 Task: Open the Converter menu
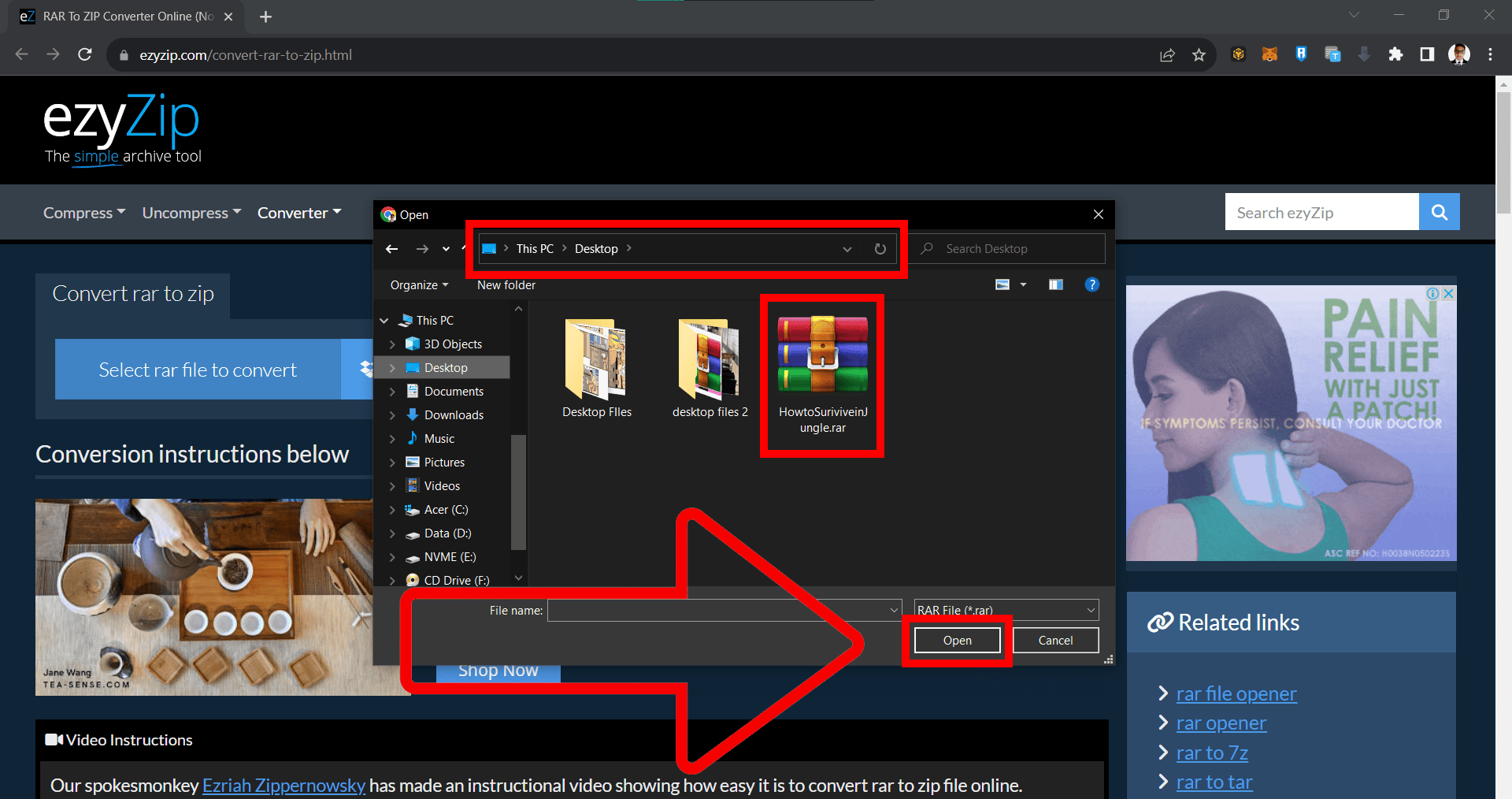tap(298, 212)
